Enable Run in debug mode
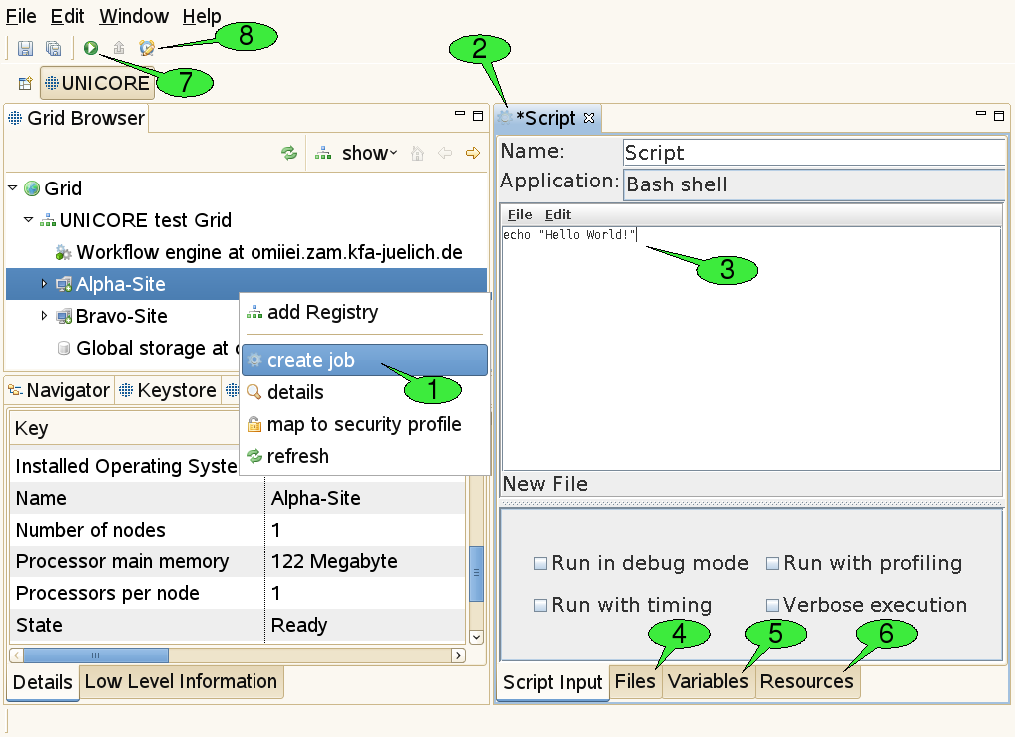Image resolution: width=1016 pixels, height=738 pixels. [x=540, y=564]
